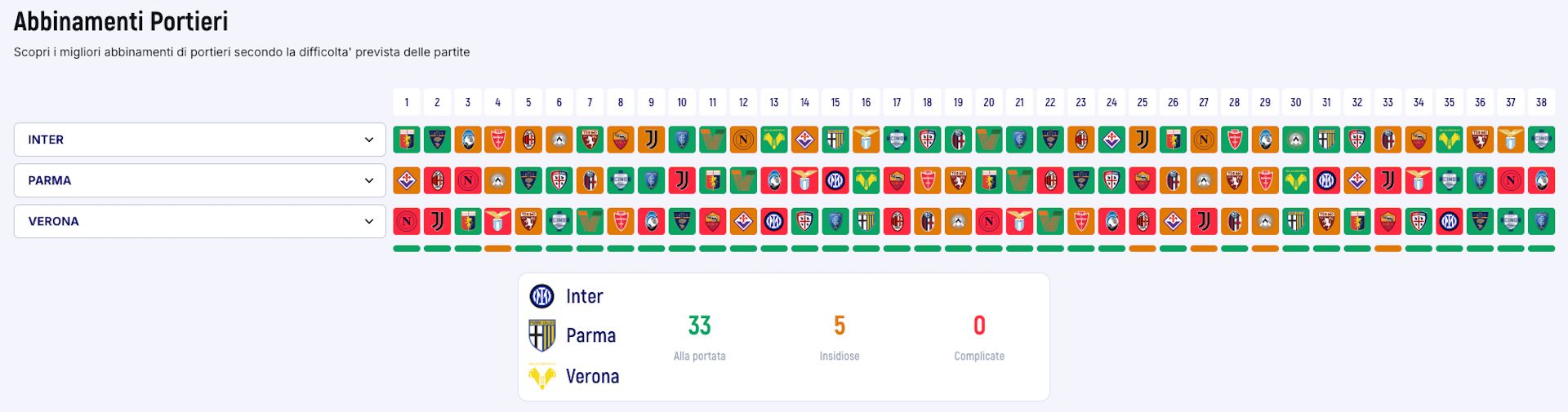Click Lazio crest in Verona row, matchday 4
1568x412 pixels.
498,221
